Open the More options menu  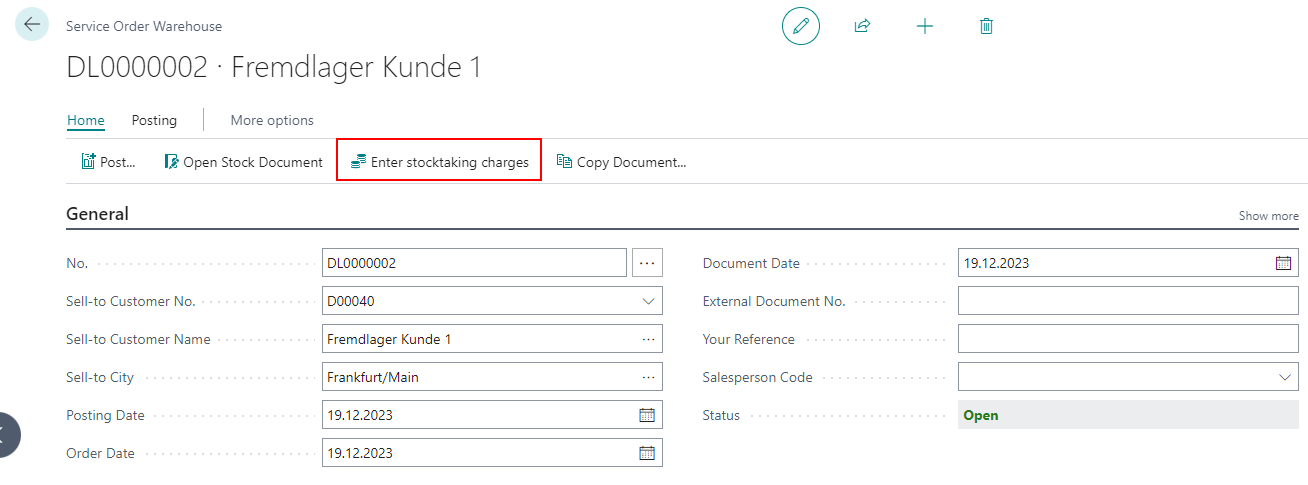[x=272, y=120]
